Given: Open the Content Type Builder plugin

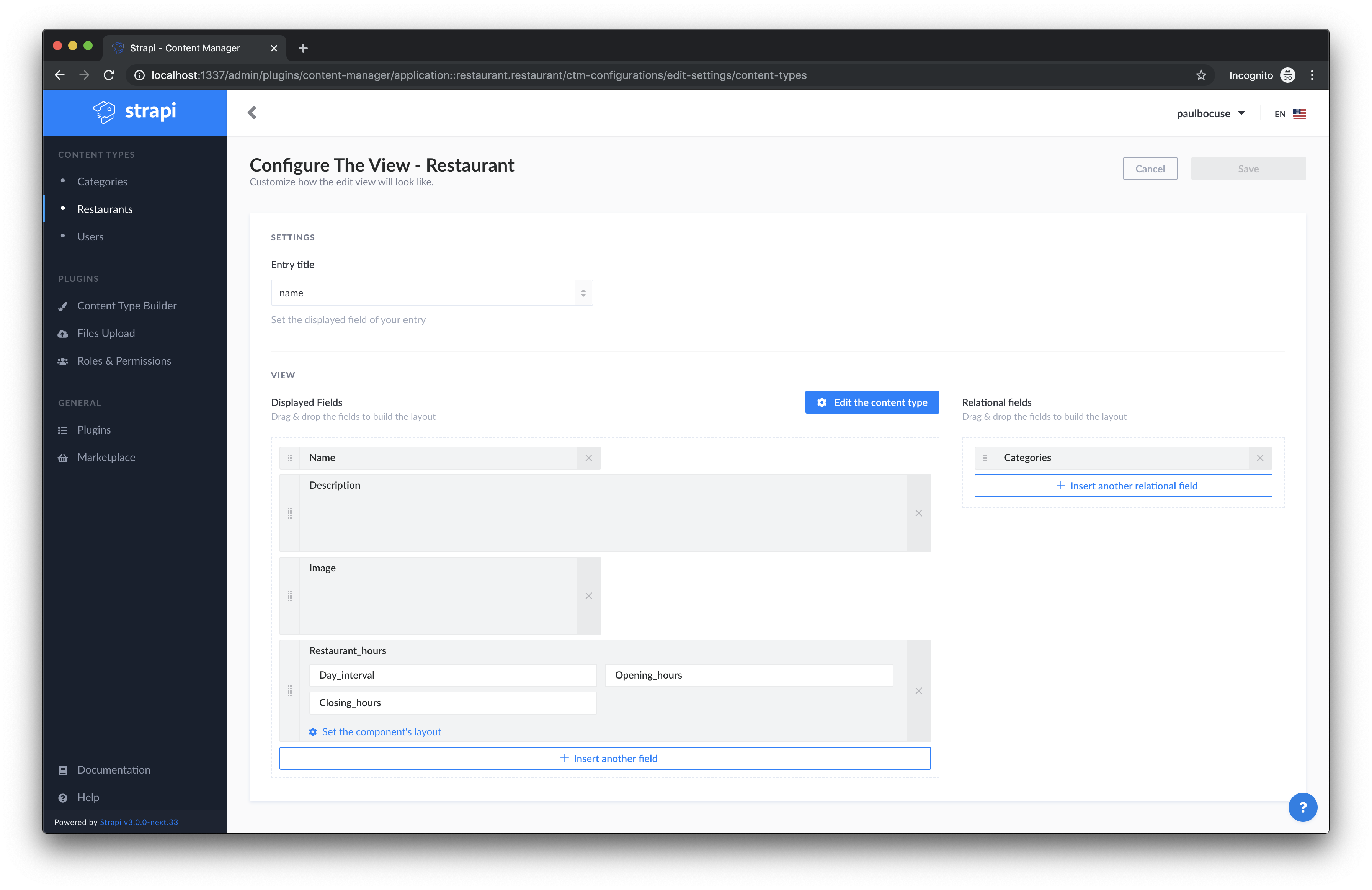Looking at the screenshot, I should pyautogui.click(x=127, y=305).
